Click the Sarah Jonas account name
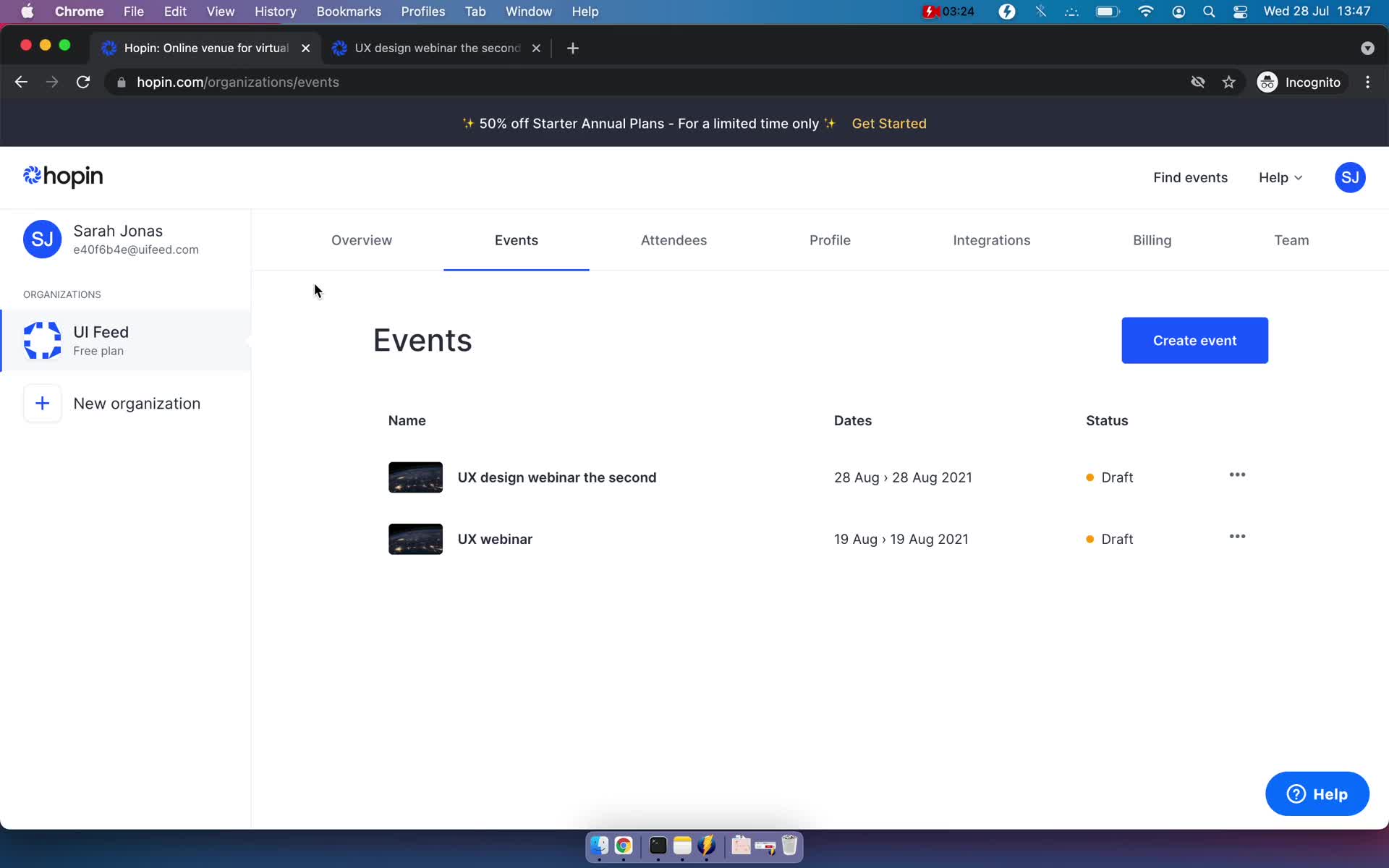Viewport: 1389px width, 868px height. [118, 231]
